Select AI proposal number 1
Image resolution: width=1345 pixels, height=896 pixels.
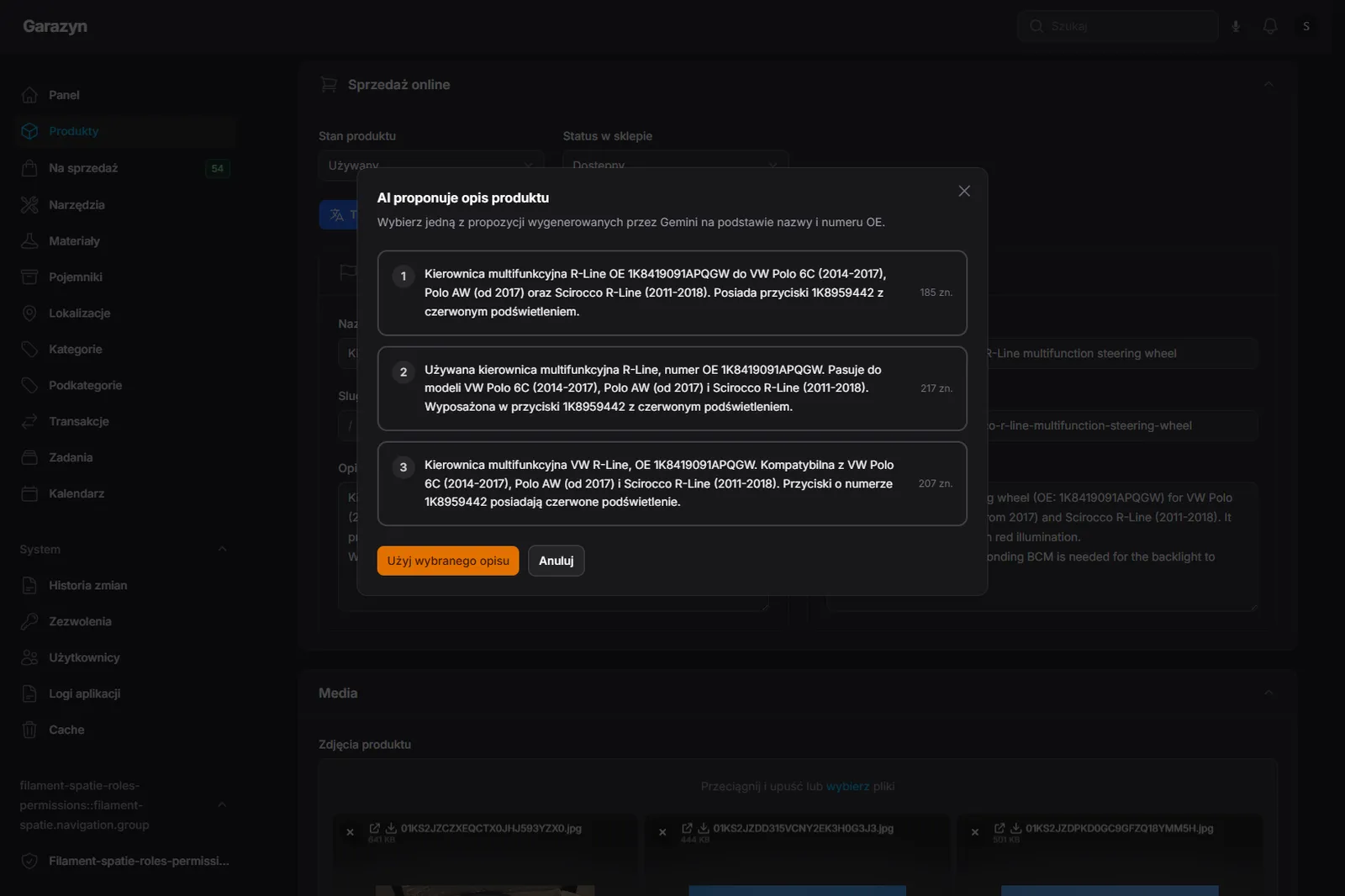click(672, 293)
